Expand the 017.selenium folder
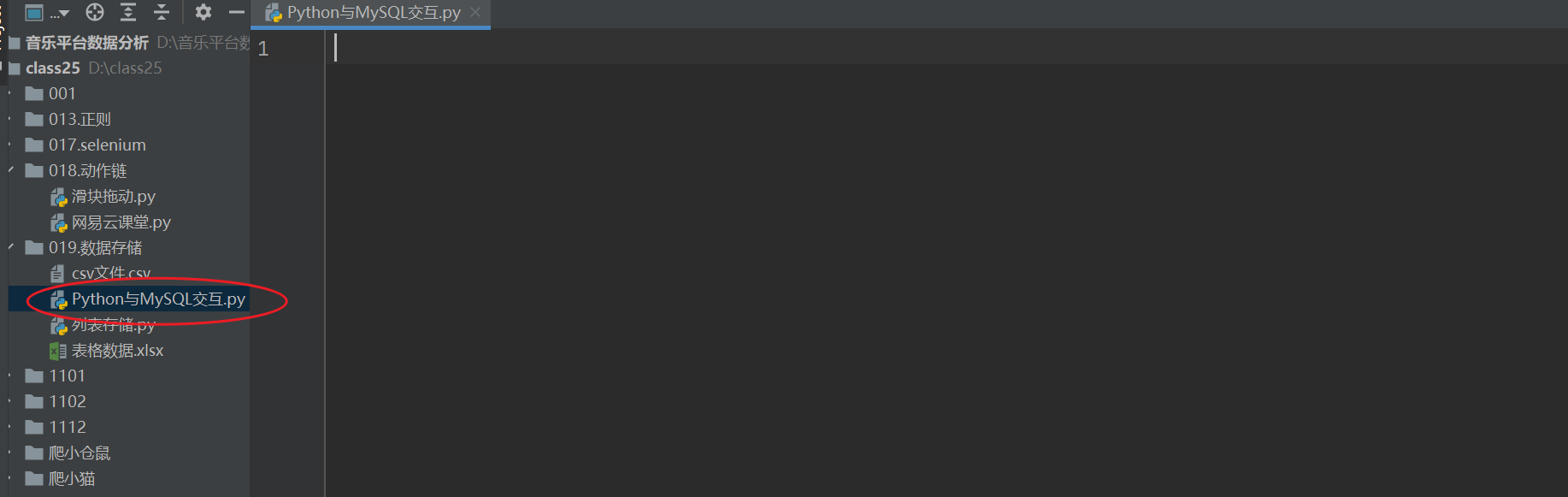1568x497 pixels. pyautogui.click(x=10, y=145)
